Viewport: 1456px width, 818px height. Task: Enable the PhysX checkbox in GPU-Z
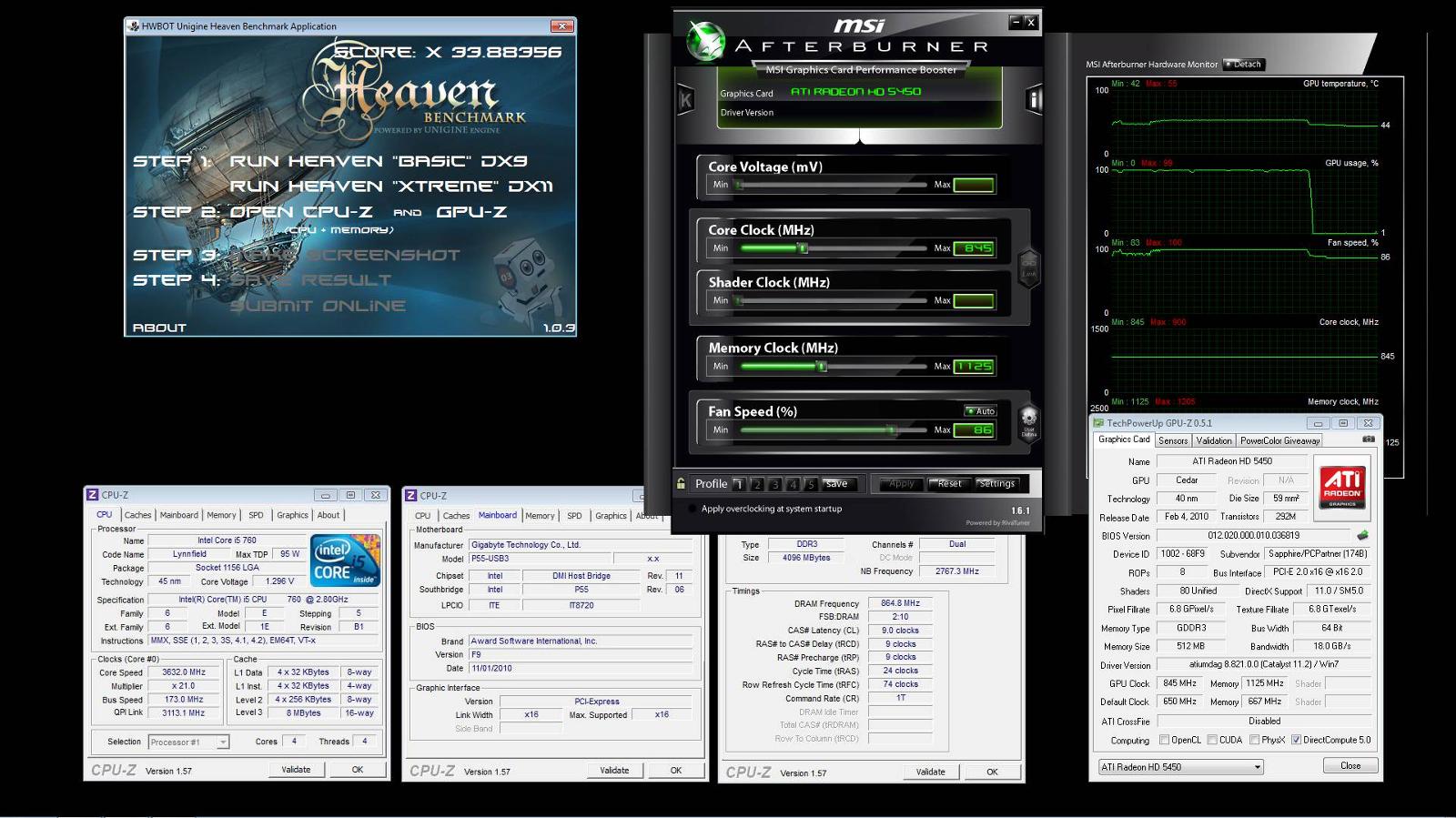point(1254,740)
